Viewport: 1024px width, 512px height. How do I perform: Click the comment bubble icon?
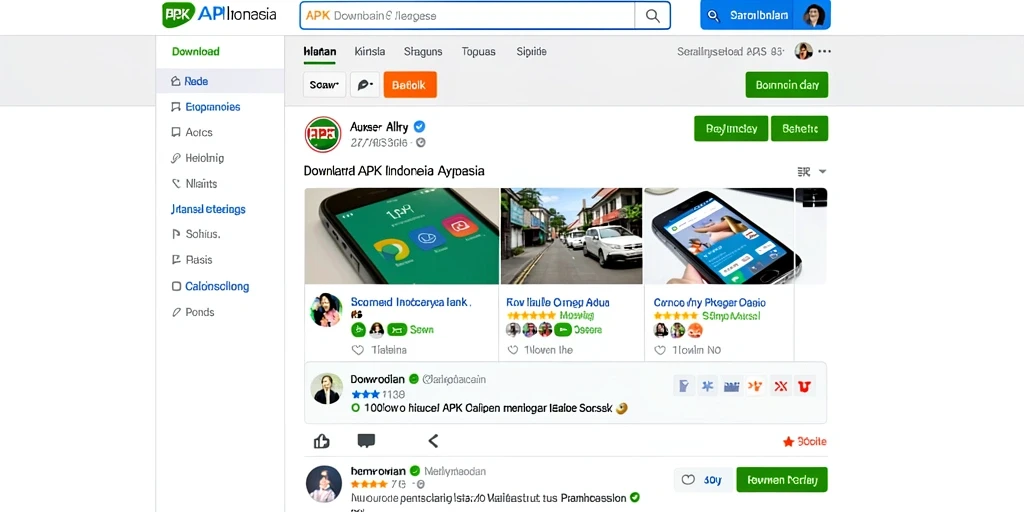tap(366, 441)
